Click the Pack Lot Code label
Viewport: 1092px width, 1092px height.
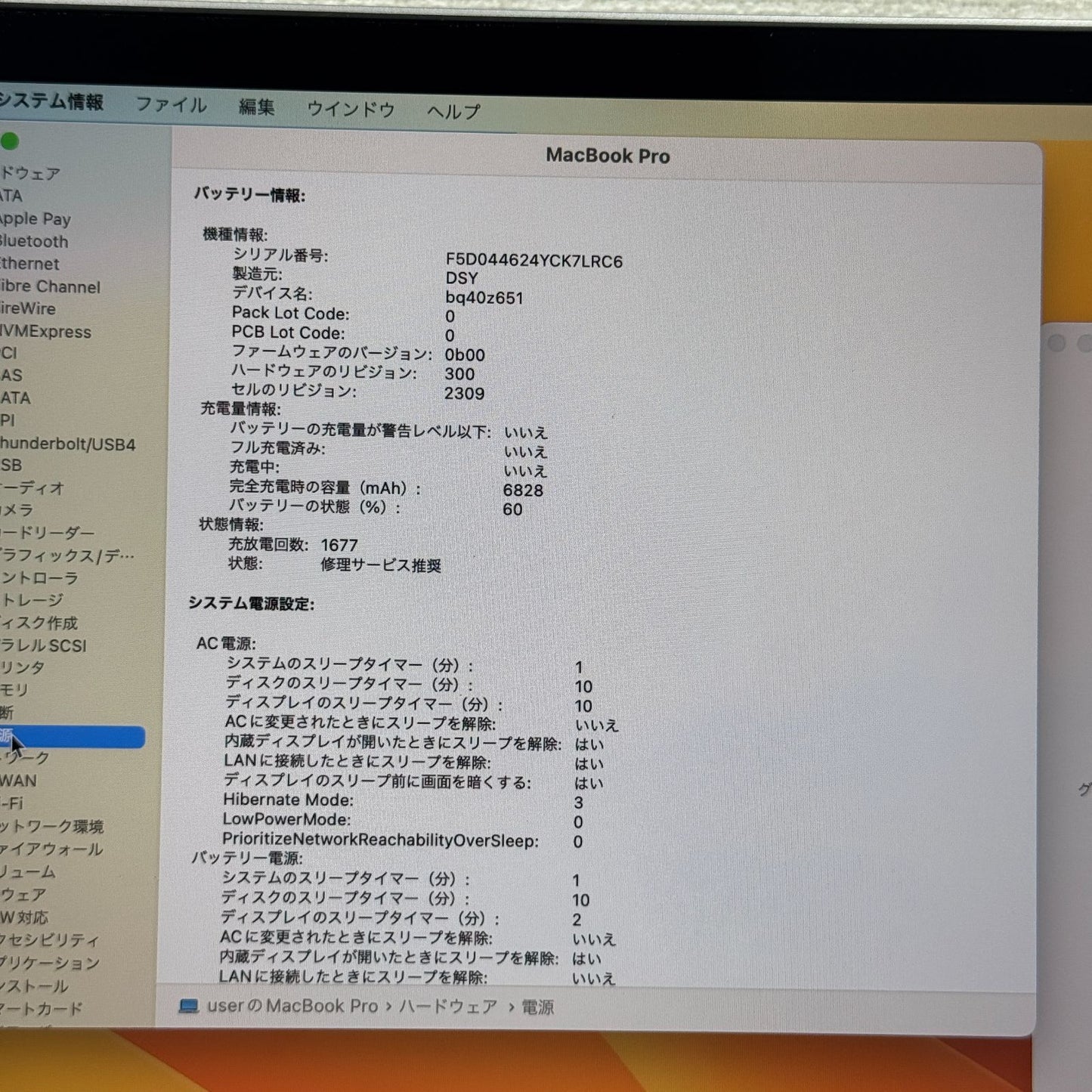coord(290,313)
